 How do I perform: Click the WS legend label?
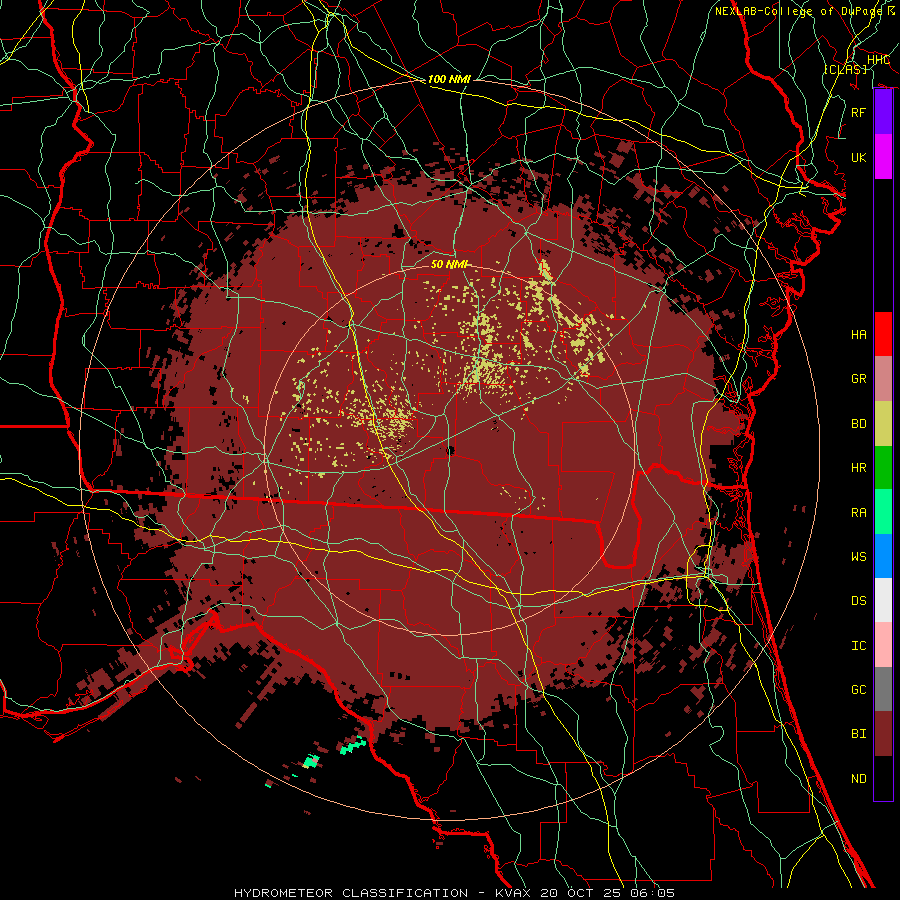(859, 557)
